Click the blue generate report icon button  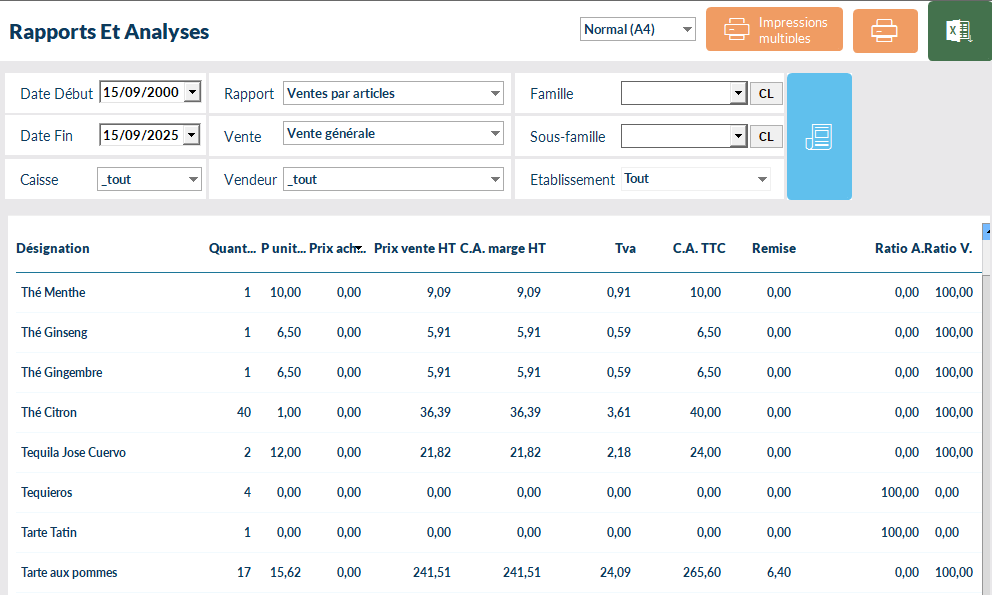tap(819, 137)
